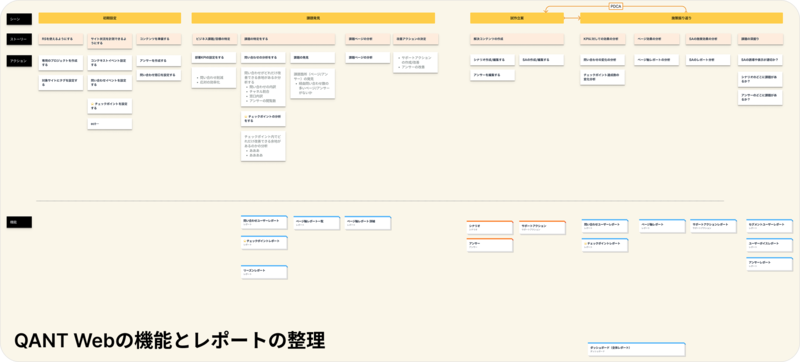Open feature card ページ毎レポート詳細
Screen dimensions: 800x362
[368, 223]
